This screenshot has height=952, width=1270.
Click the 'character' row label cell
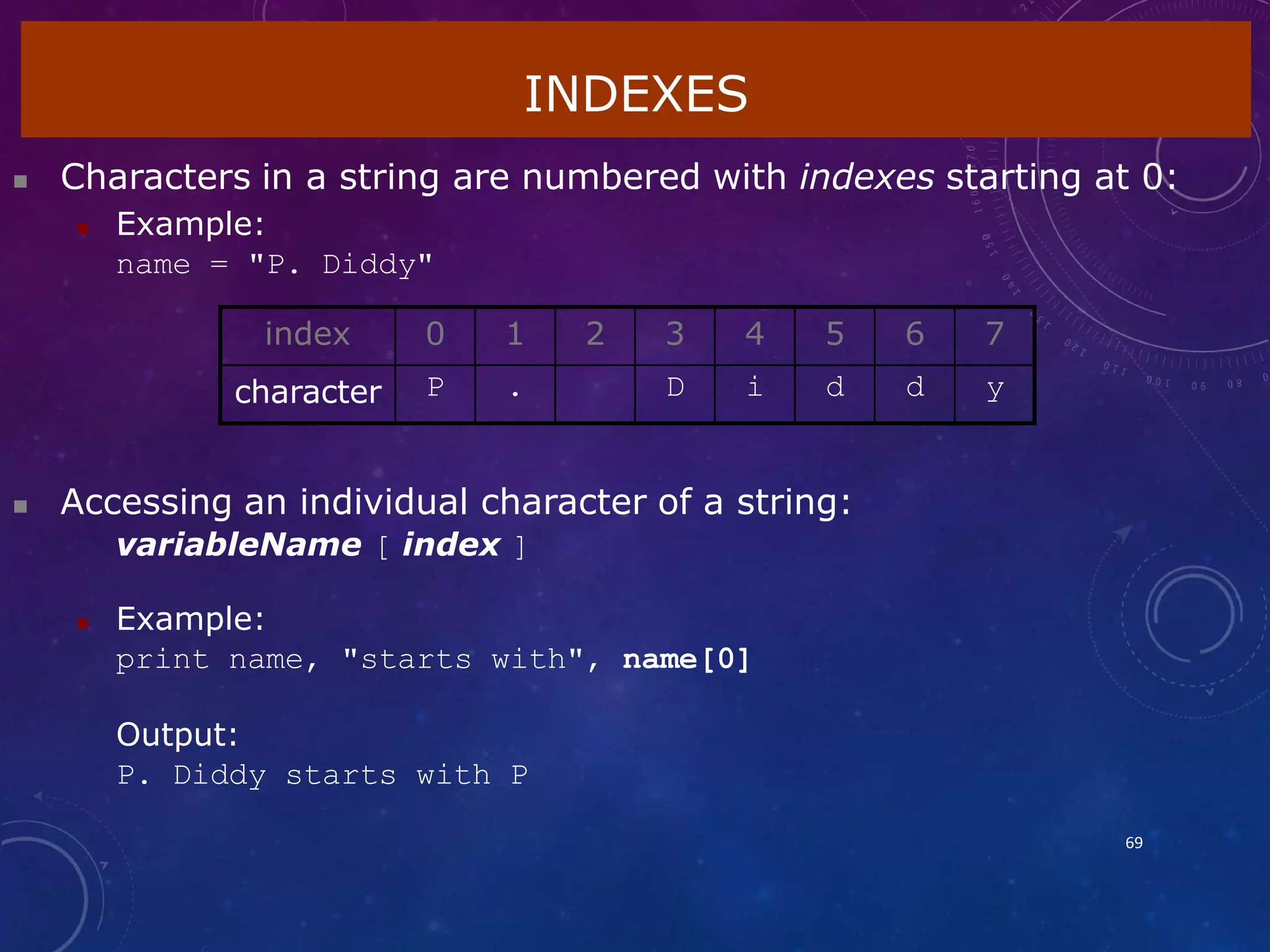(308, 393)
